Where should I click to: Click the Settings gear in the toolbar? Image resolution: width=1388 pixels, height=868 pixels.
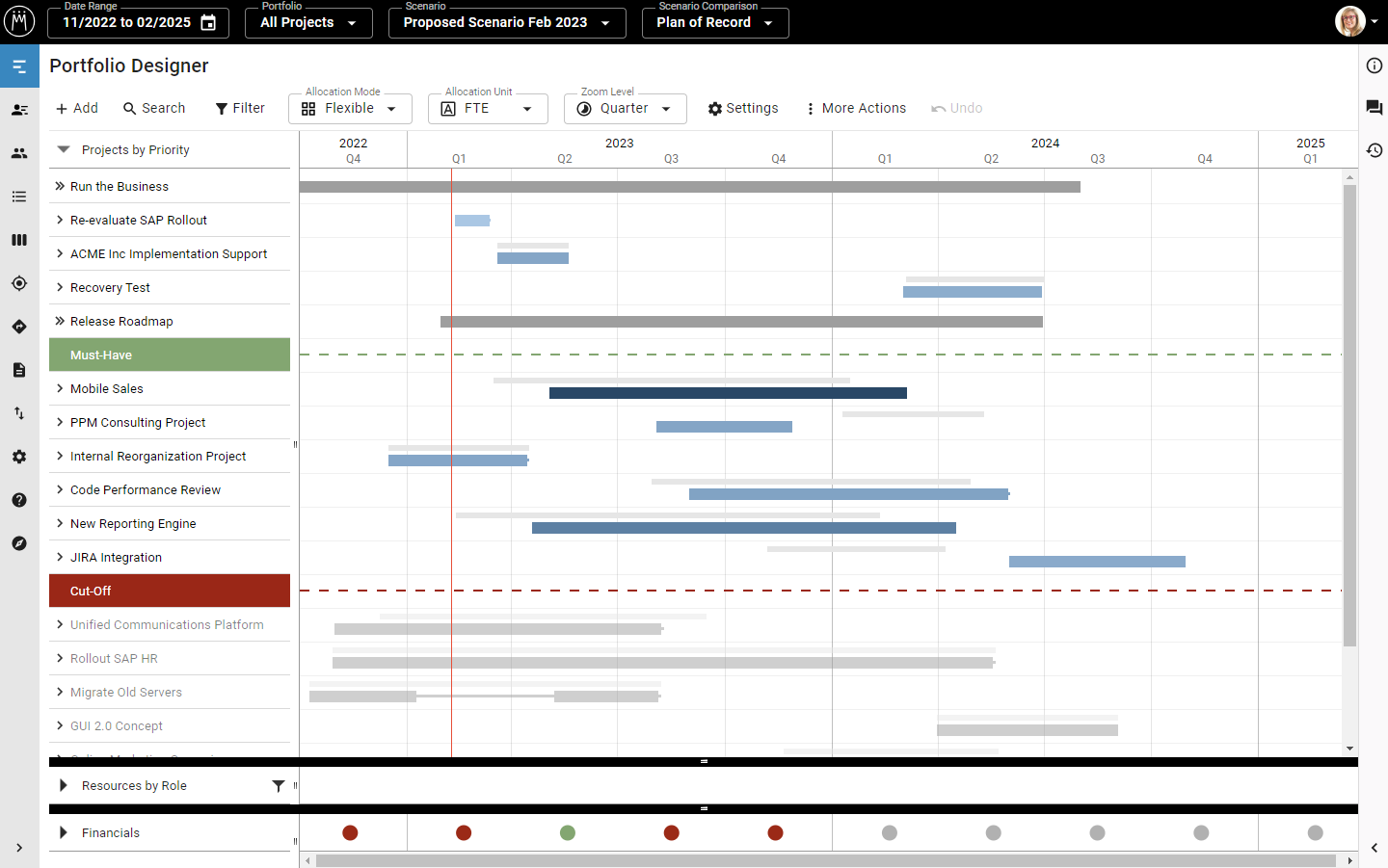pos(742,108)
